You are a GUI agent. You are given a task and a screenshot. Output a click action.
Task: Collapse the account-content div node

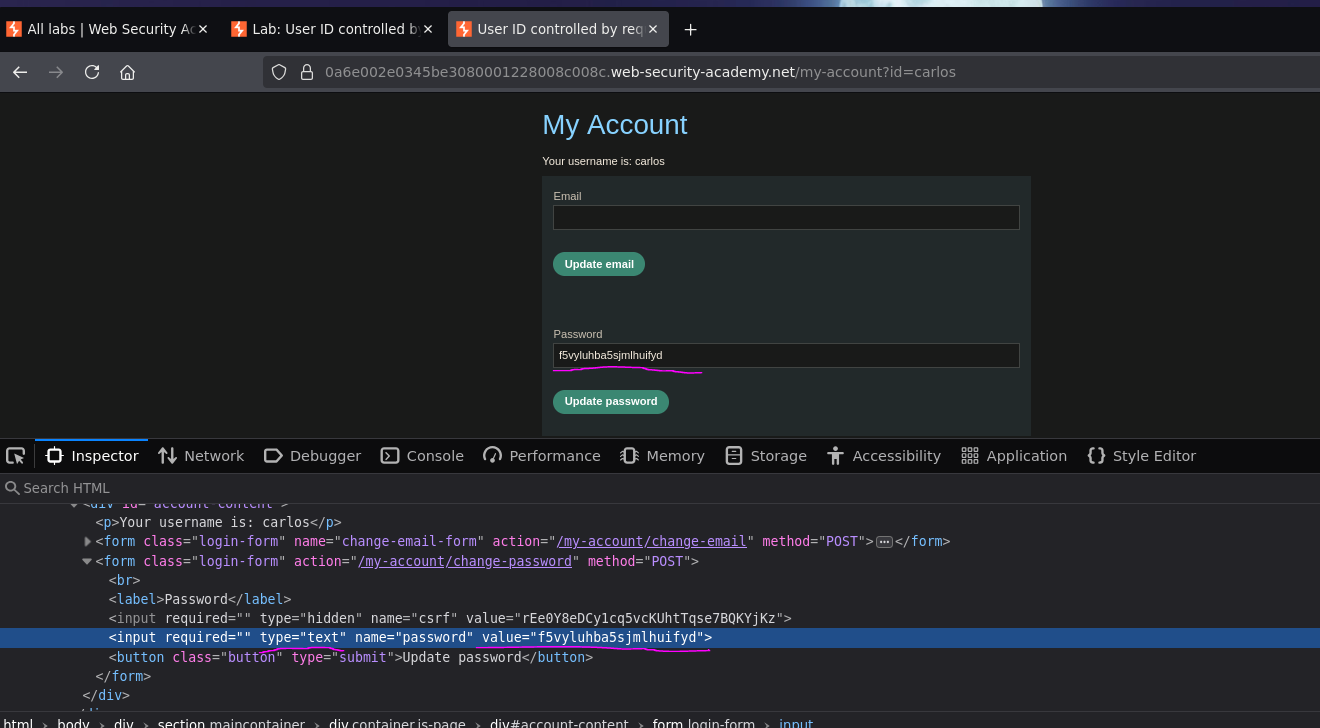(x=74, y=505)
